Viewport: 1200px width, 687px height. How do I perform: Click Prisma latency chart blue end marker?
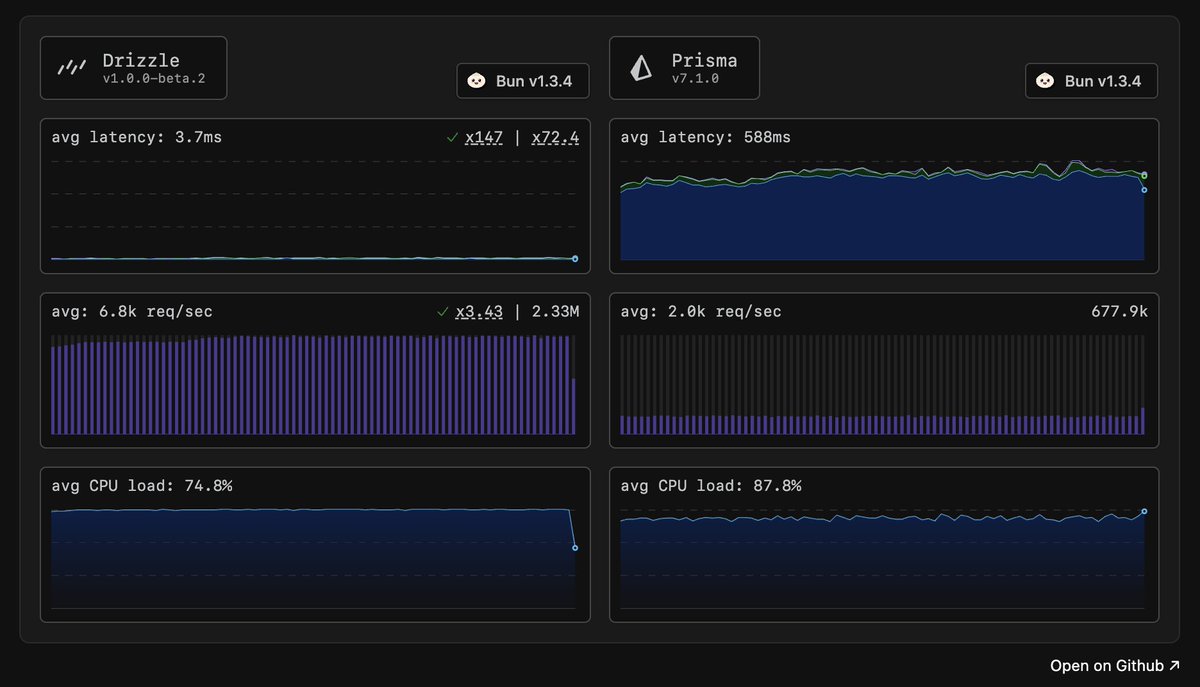point(1144,190)
